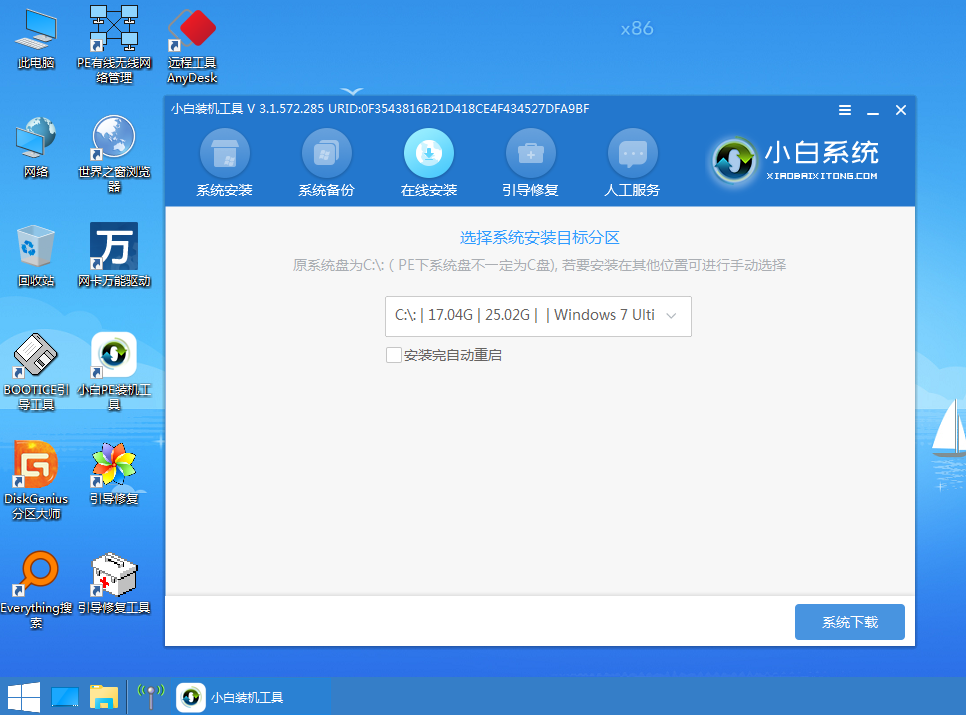This screenshot has height=715, width=966.
Task: Close the 小白装机工具 window
Action: coord(901,110)
